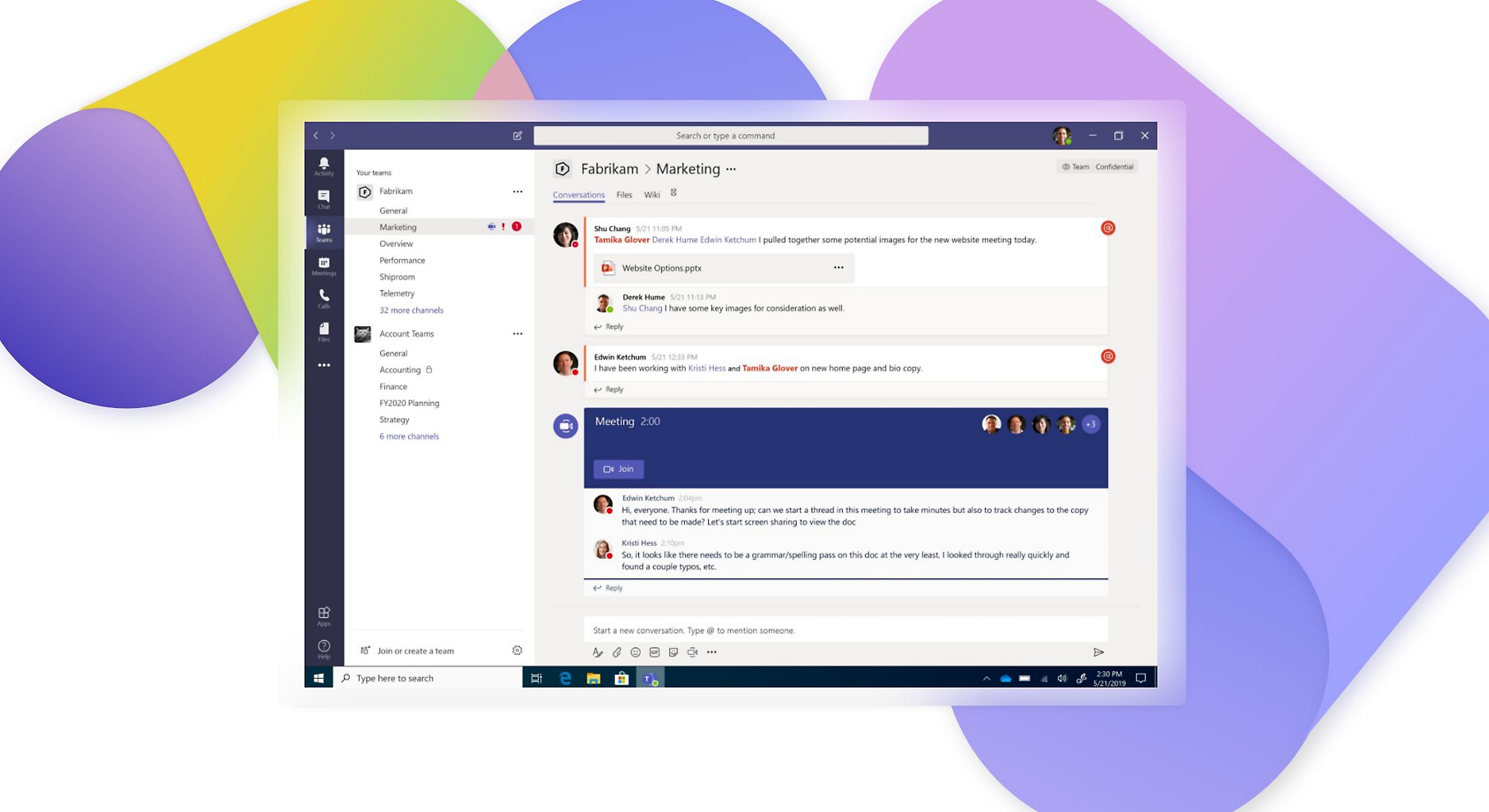Viewport: 1489px width, 812px height.
Task: Switch to the Files tab
Action: (x=624, y=195)
